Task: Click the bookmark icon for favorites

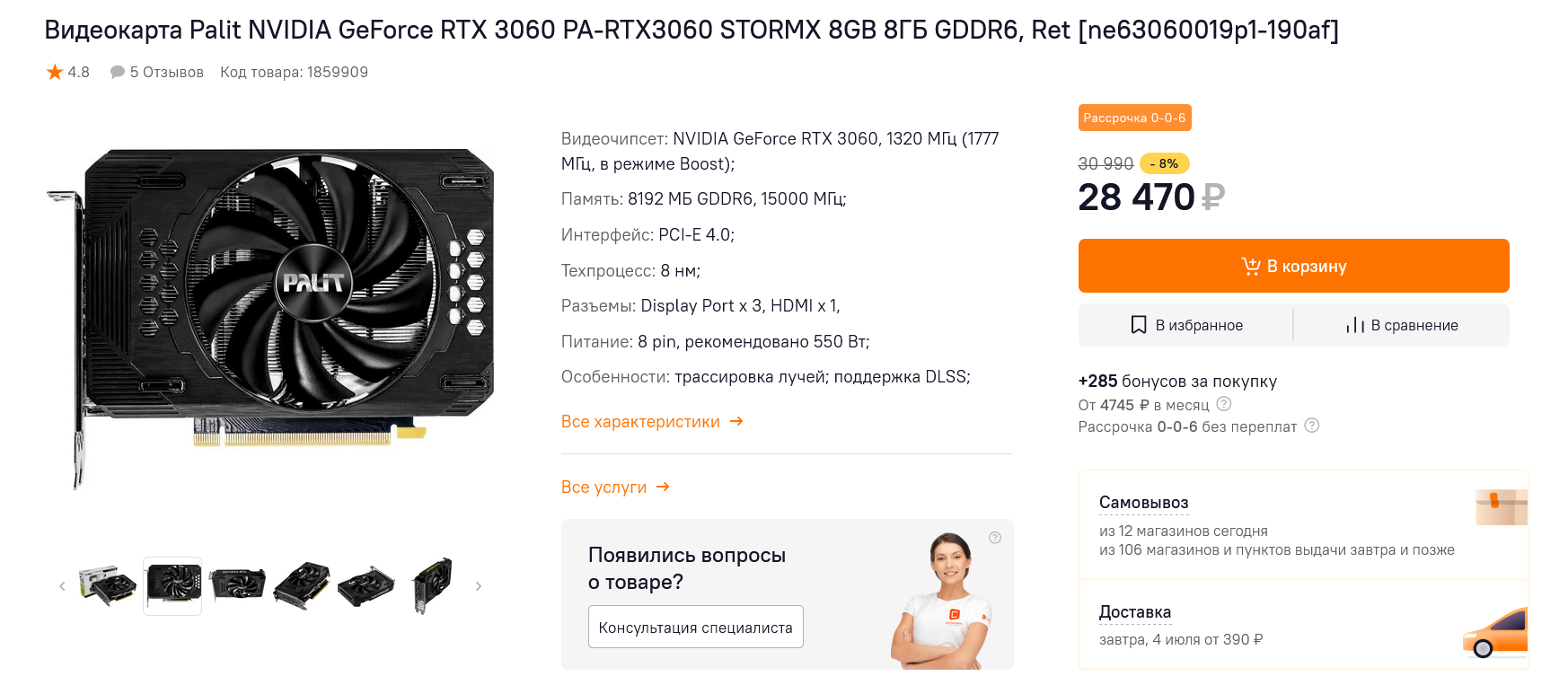Action: click(1138, 325)
